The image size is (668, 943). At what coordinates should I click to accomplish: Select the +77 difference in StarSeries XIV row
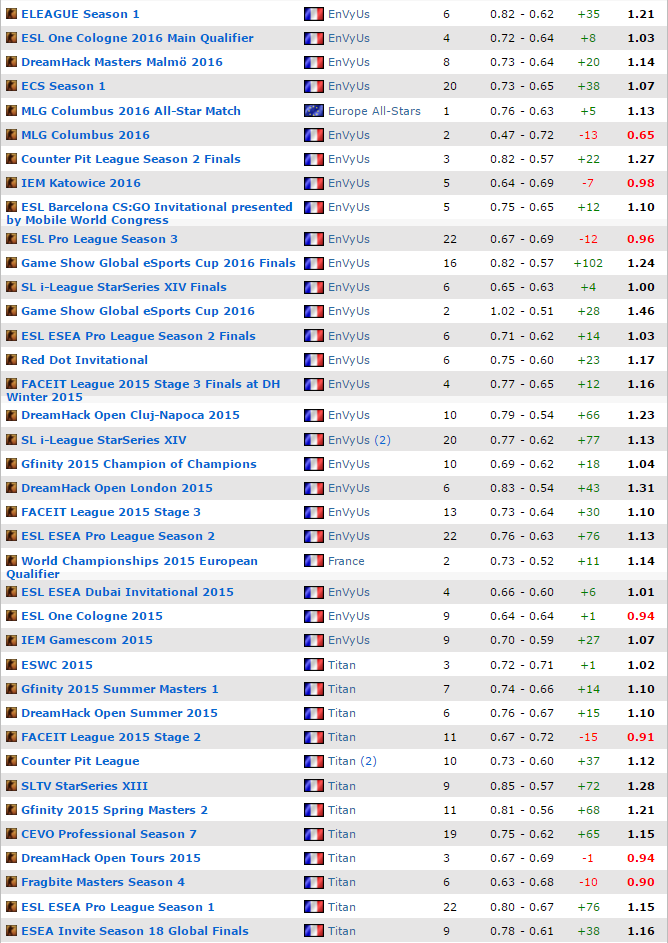(x=588, y=440)
